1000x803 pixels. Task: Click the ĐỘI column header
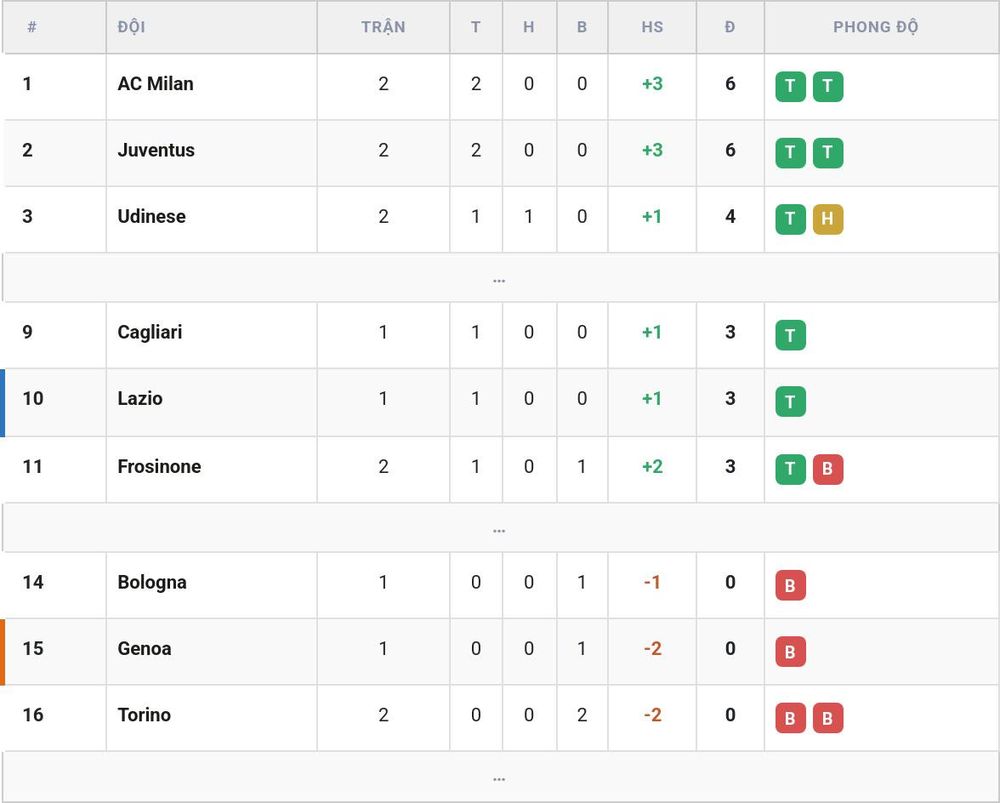click(131, 27)
